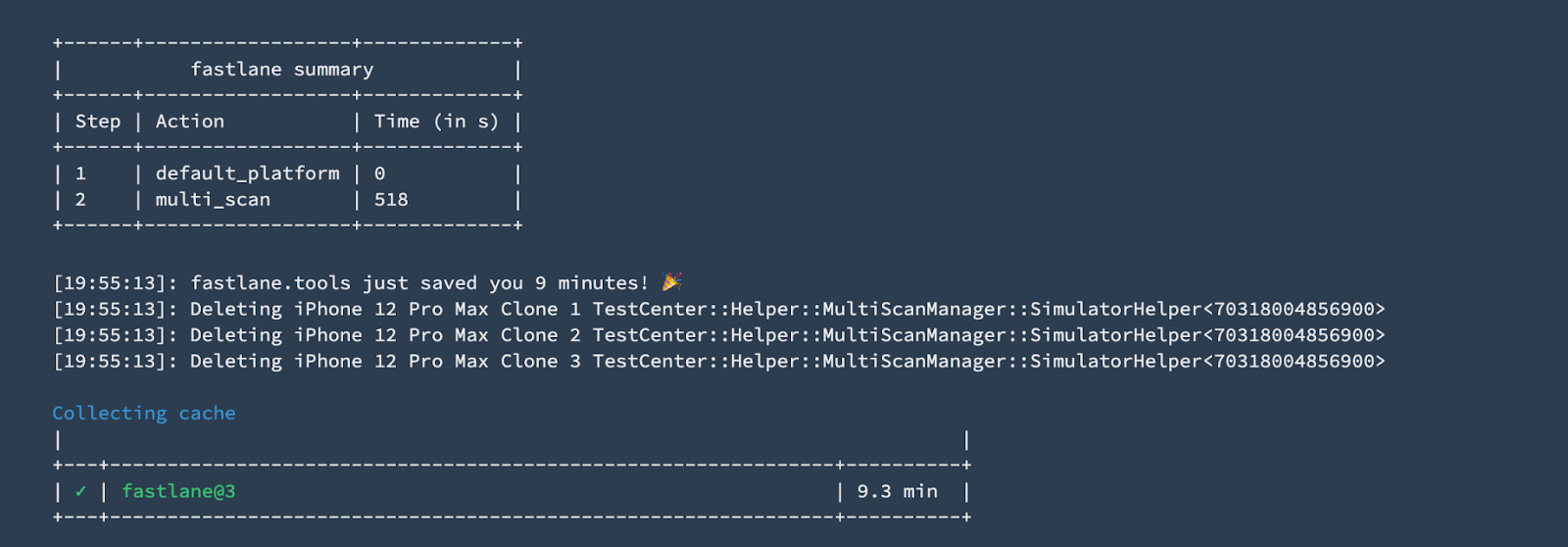Image resolution: width=1568 pixels, height=547 pixels.
Task: Open the fastlane@3 step link
Action: [178, 491]
